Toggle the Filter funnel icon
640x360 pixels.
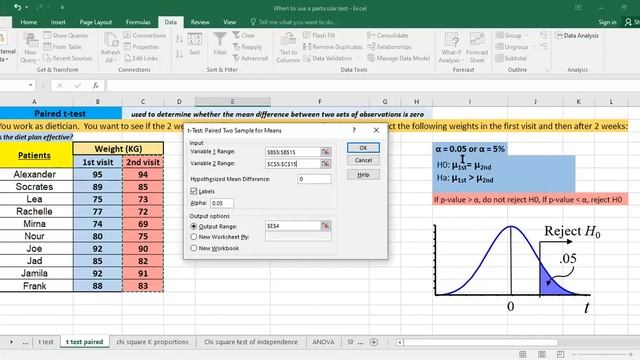[x=220, y=40]
